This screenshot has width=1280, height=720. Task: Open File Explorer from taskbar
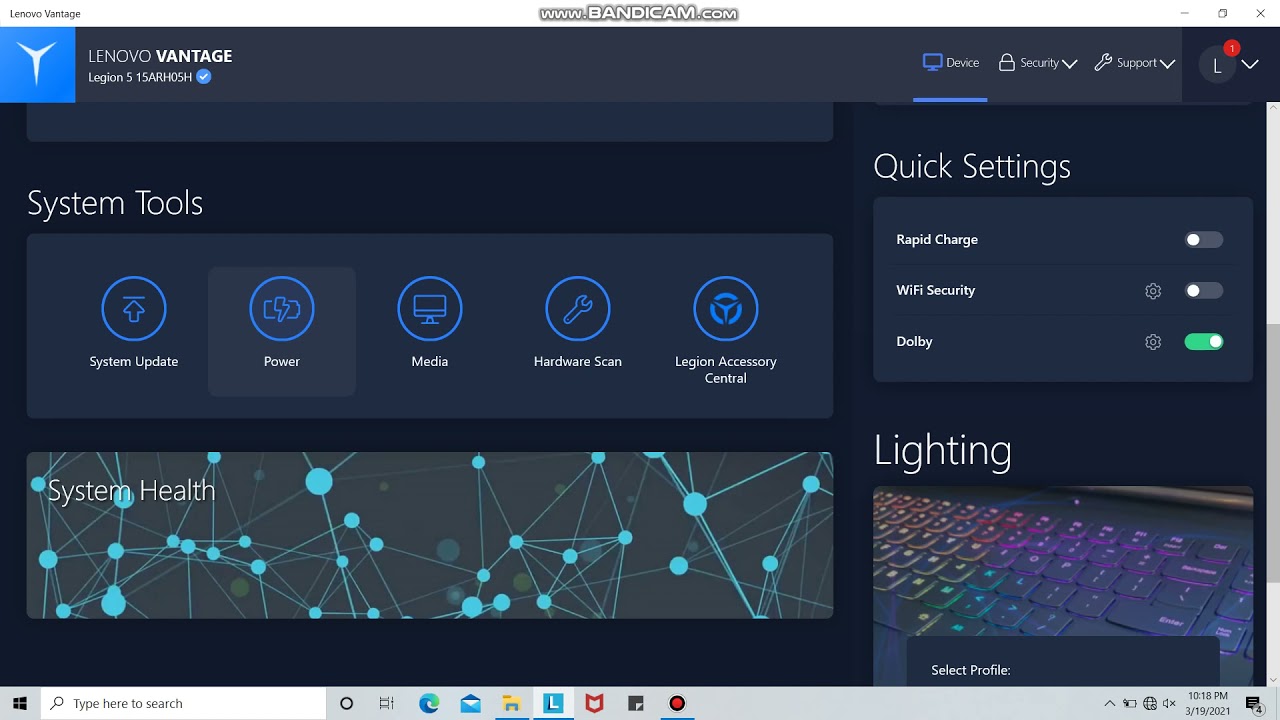(511, 704)
